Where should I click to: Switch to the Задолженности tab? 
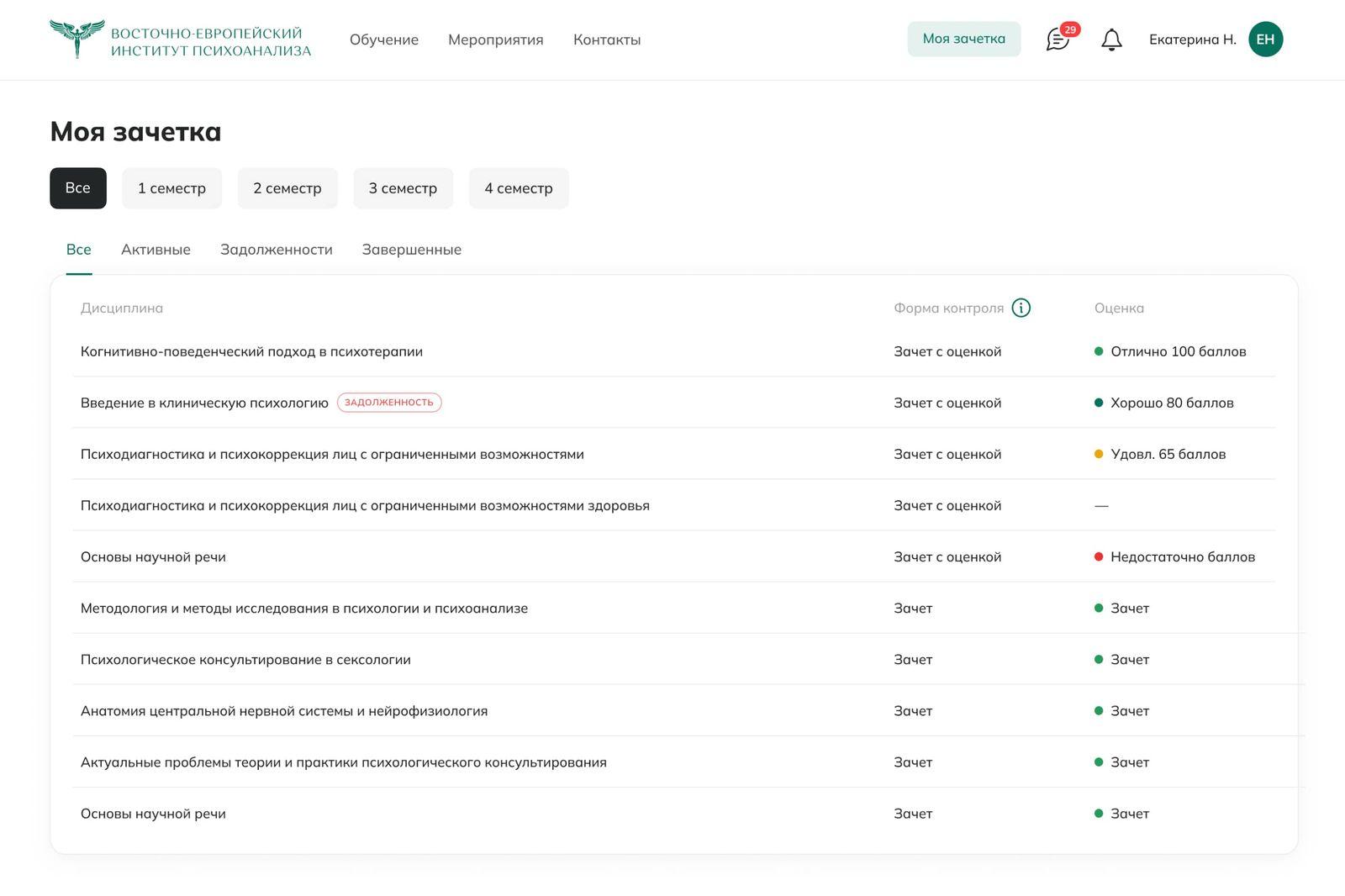276,250
